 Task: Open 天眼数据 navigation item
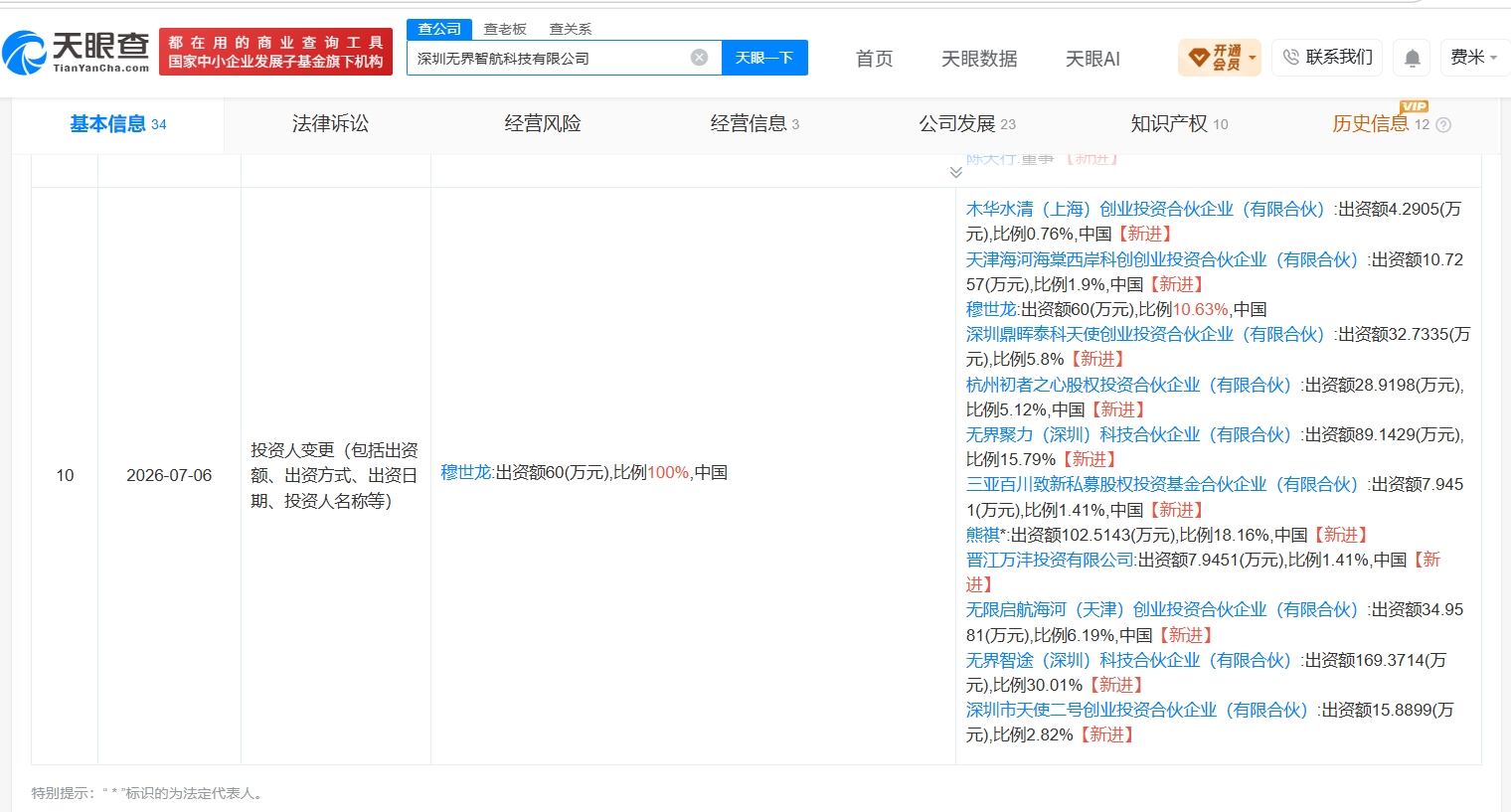tap(979, 59)
